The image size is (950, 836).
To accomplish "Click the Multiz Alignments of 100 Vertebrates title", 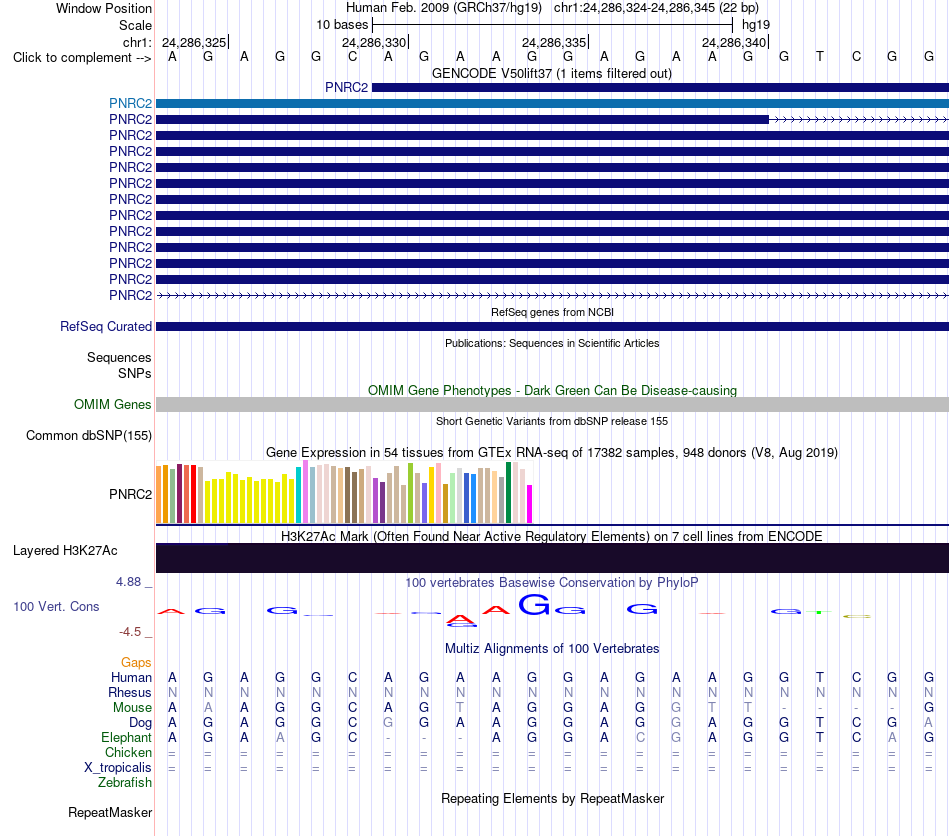I will (552, 649).
